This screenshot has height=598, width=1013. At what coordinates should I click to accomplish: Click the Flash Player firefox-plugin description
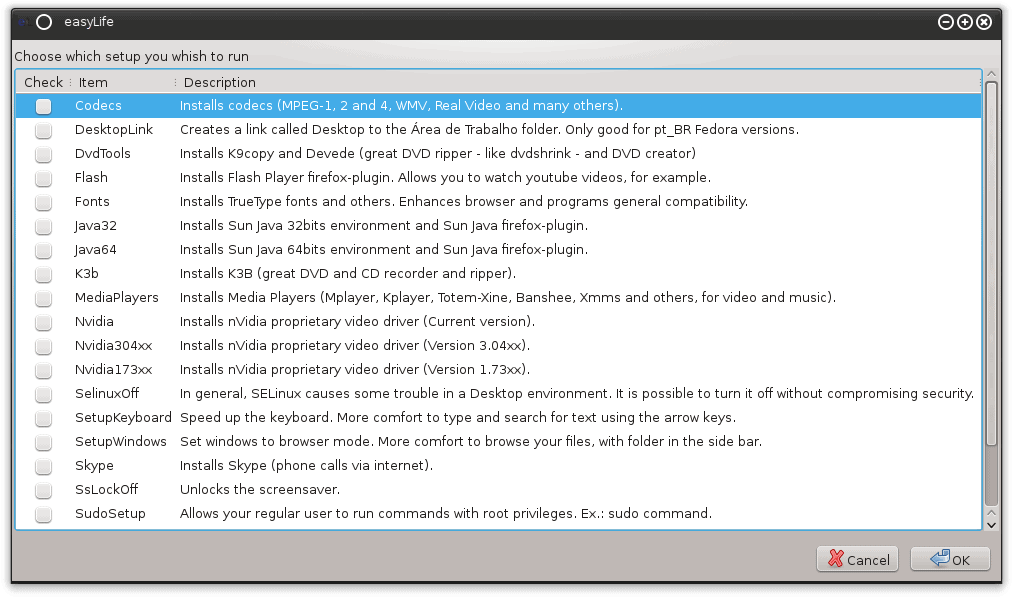tap(445, 178)
